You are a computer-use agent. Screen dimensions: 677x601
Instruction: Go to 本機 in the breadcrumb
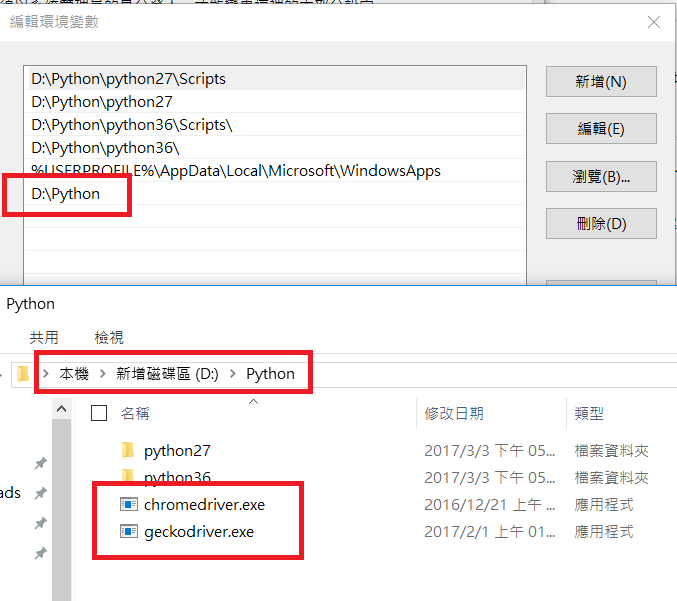point(74,373)
